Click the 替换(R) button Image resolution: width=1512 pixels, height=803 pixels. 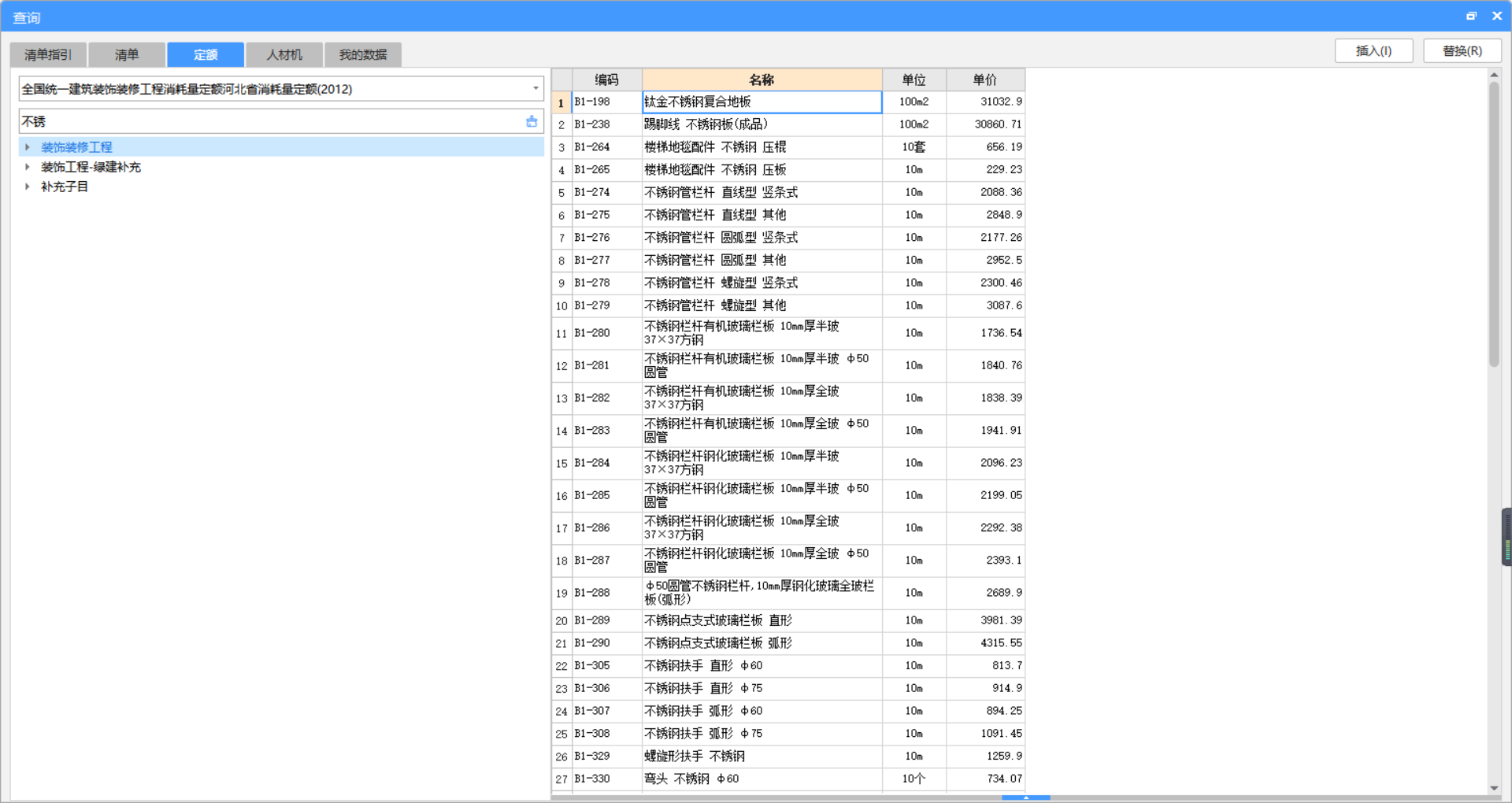click(x=1462, y=51)
